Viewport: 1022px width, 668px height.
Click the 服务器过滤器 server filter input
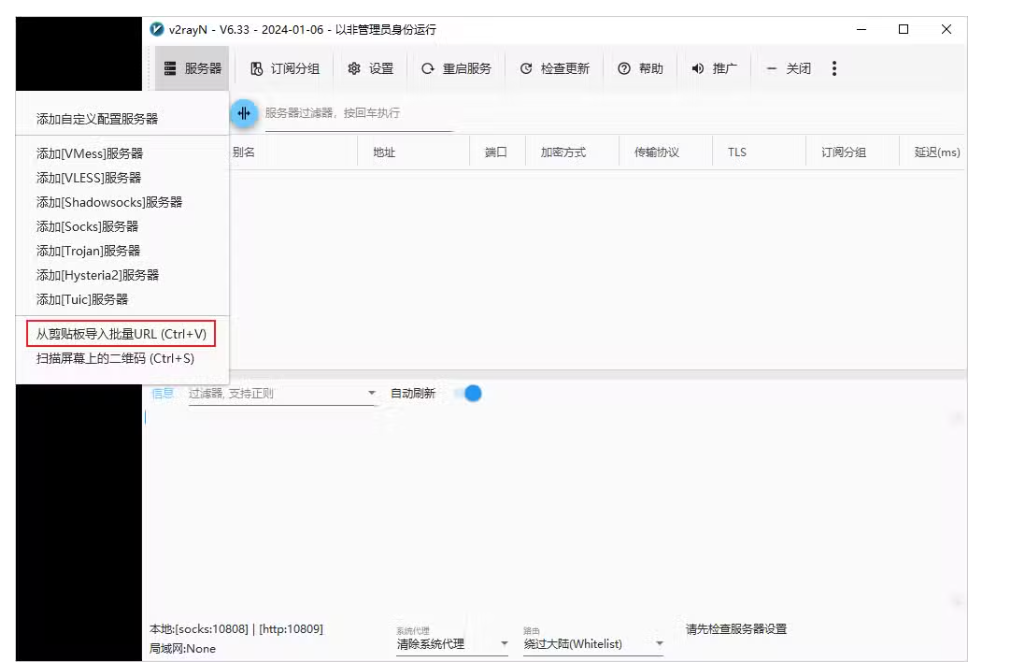click(x=355, y=114)
